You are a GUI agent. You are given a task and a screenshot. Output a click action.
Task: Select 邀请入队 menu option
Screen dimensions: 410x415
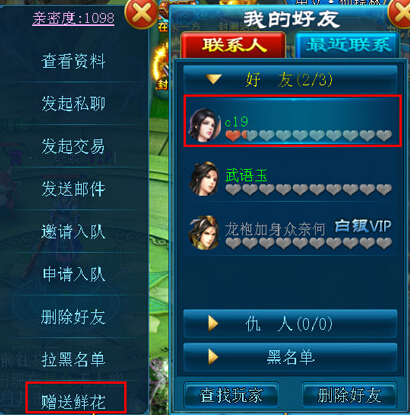(x=73, y=232)
